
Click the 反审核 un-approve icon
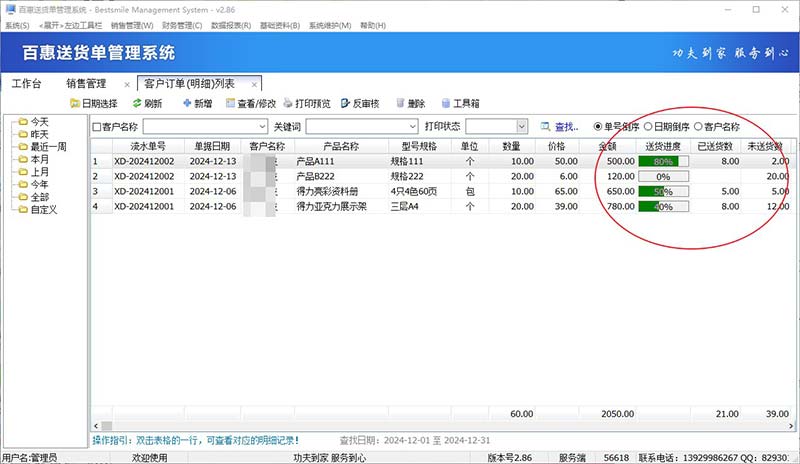[346, 103]
